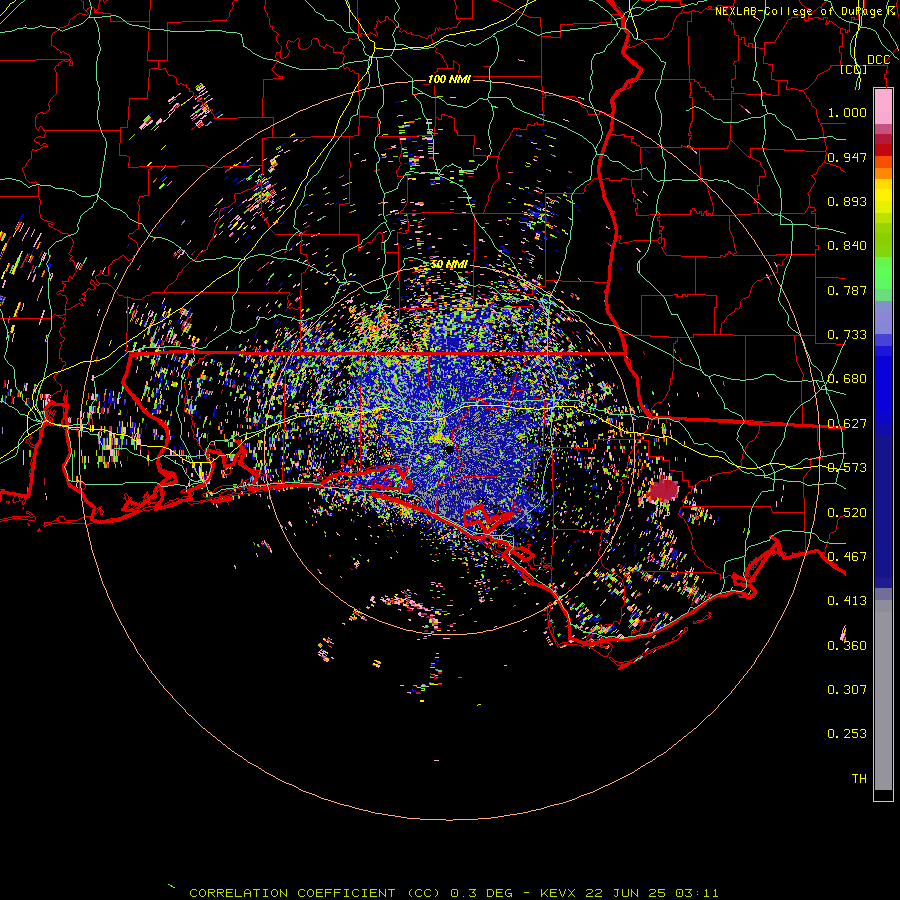Click the TH threshold label
900x900 pixels.
coord(859,779)
